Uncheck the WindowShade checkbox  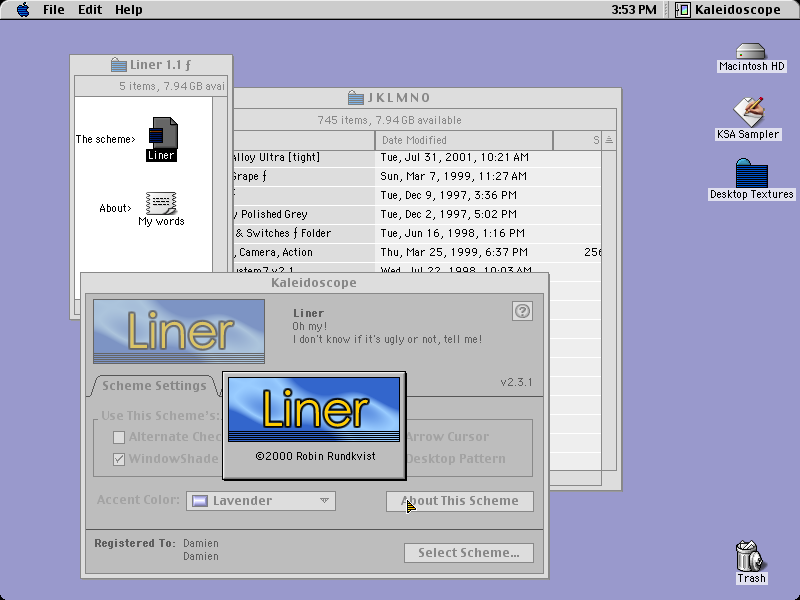pos(119,459)
